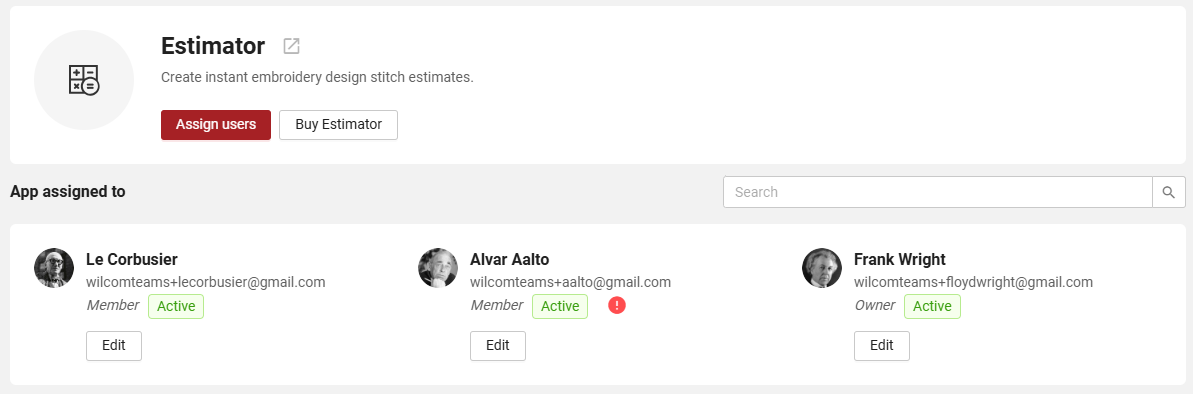This screenshot has width=1193, height=394.
Task: Click Alvar Aalto's Active status badge
Action: coord(560,307)
